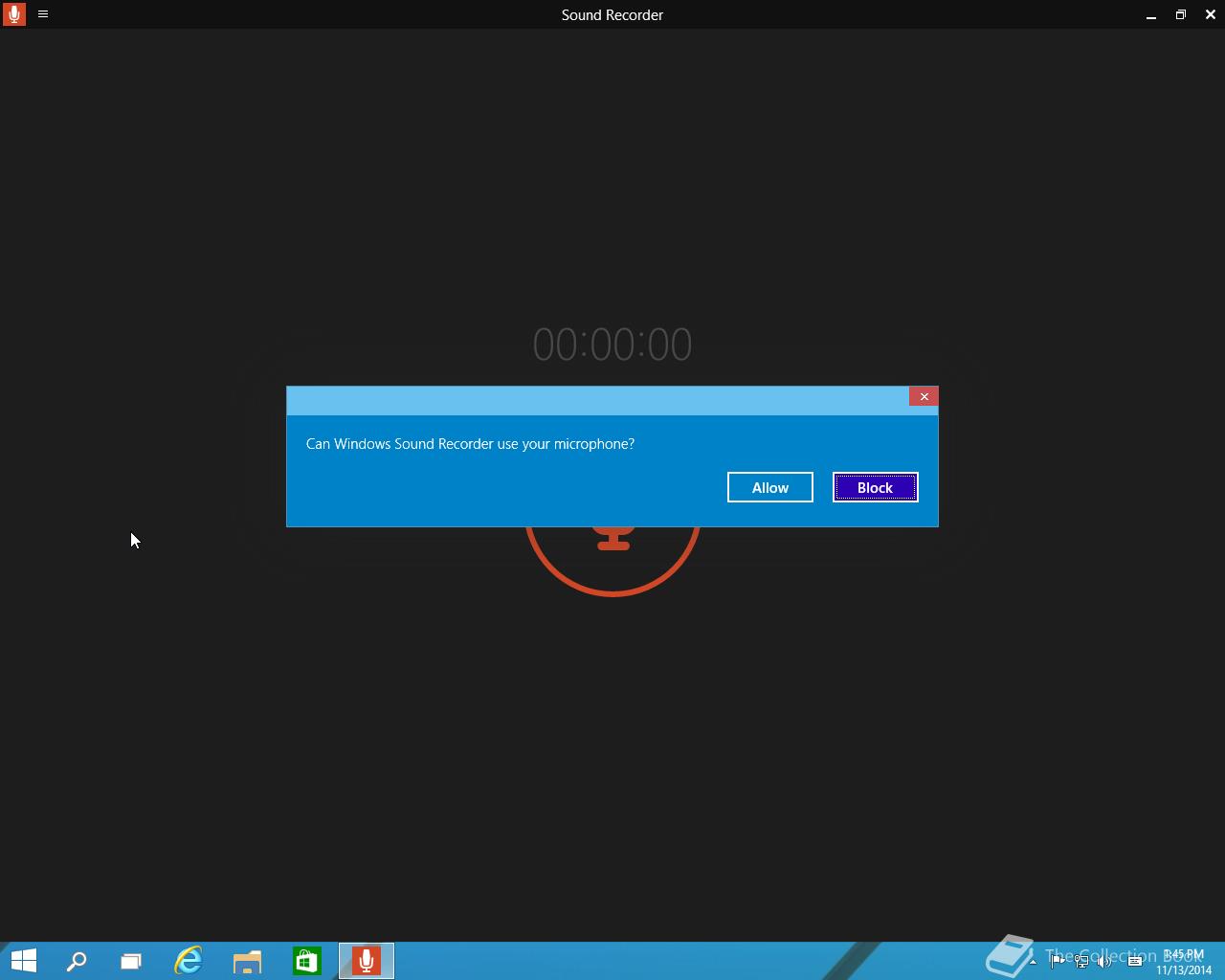
Task: Click the taskbar clock showing 11/13/2014
Action: [x=1184, y=961]
